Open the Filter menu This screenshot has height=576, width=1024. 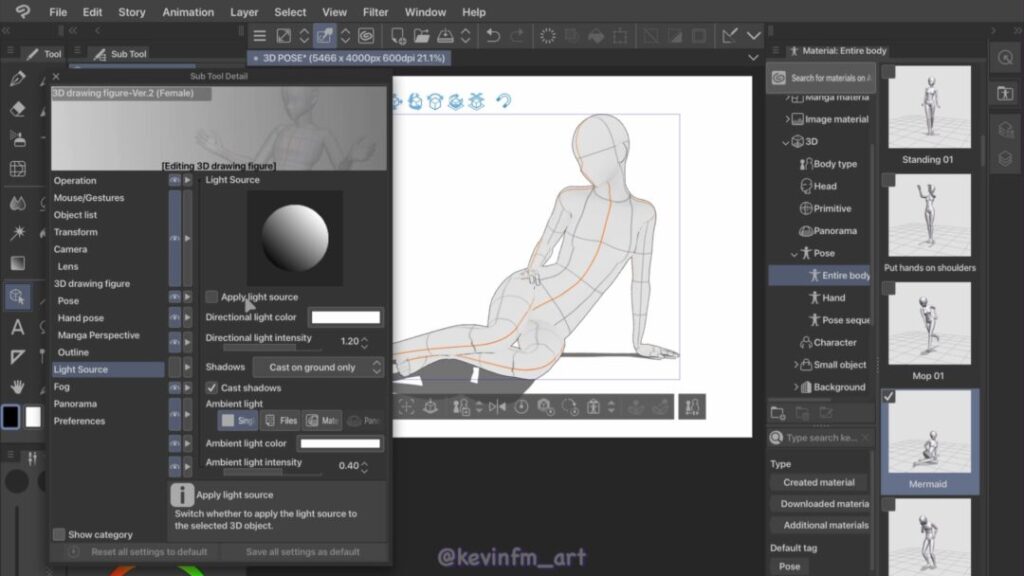[376, 12]
